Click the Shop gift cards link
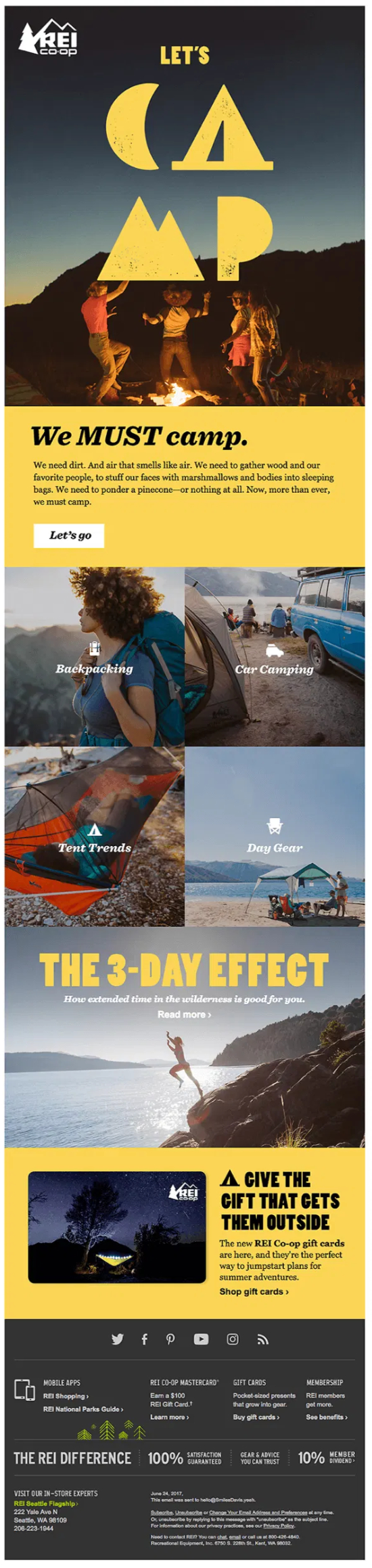The image size is (372, 1568). pyautogui.click(x=254, y=1291)
